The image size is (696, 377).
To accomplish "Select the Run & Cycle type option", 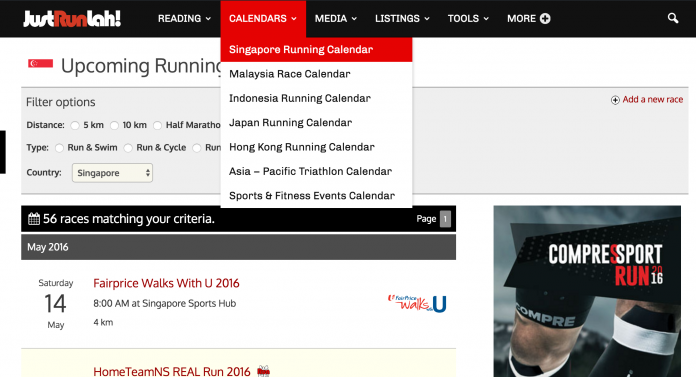I will click(128, 148).
